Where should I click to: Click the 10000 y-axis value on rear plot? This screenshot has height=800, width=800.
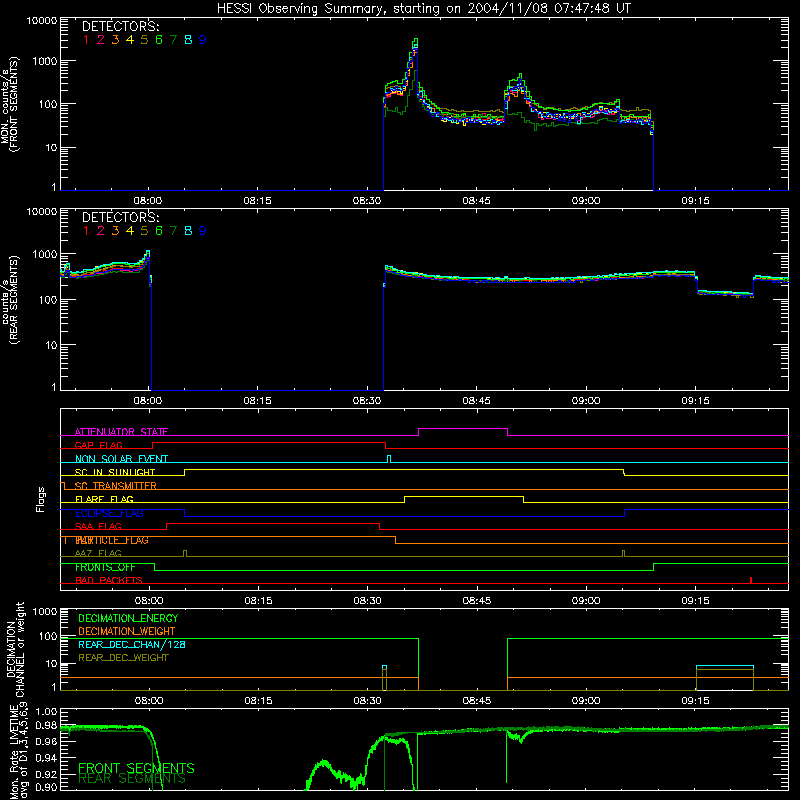tap(42, 212)
